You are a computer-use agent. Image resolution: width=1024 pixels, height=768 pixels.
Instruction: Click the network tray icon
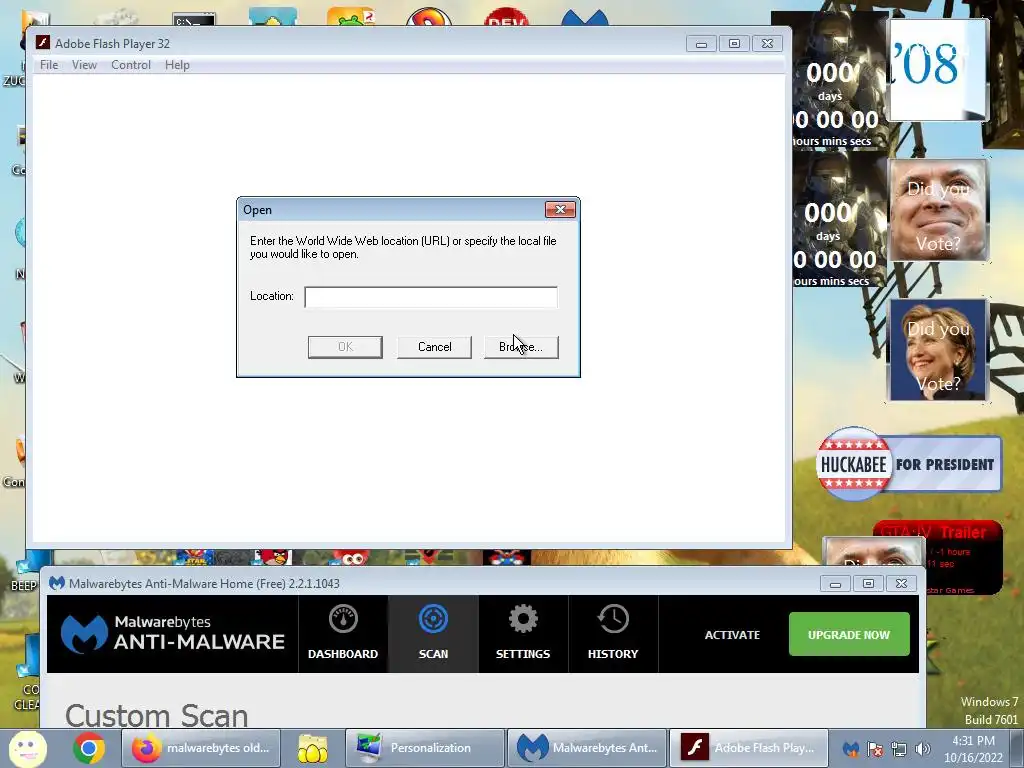[x=899, y=749]
